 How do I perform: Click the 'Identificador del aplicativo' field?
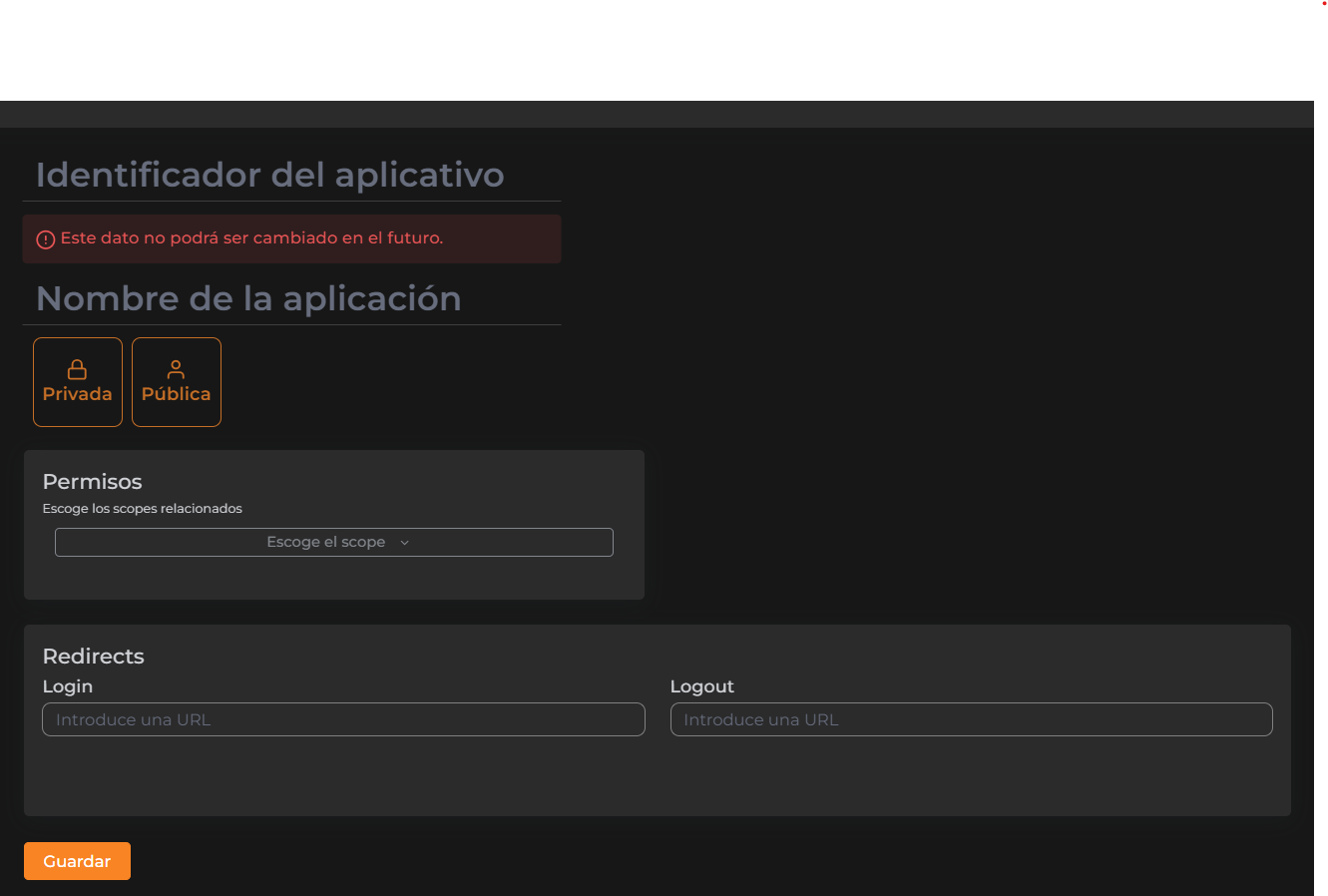pyautogui.click(x=291, y=176)
